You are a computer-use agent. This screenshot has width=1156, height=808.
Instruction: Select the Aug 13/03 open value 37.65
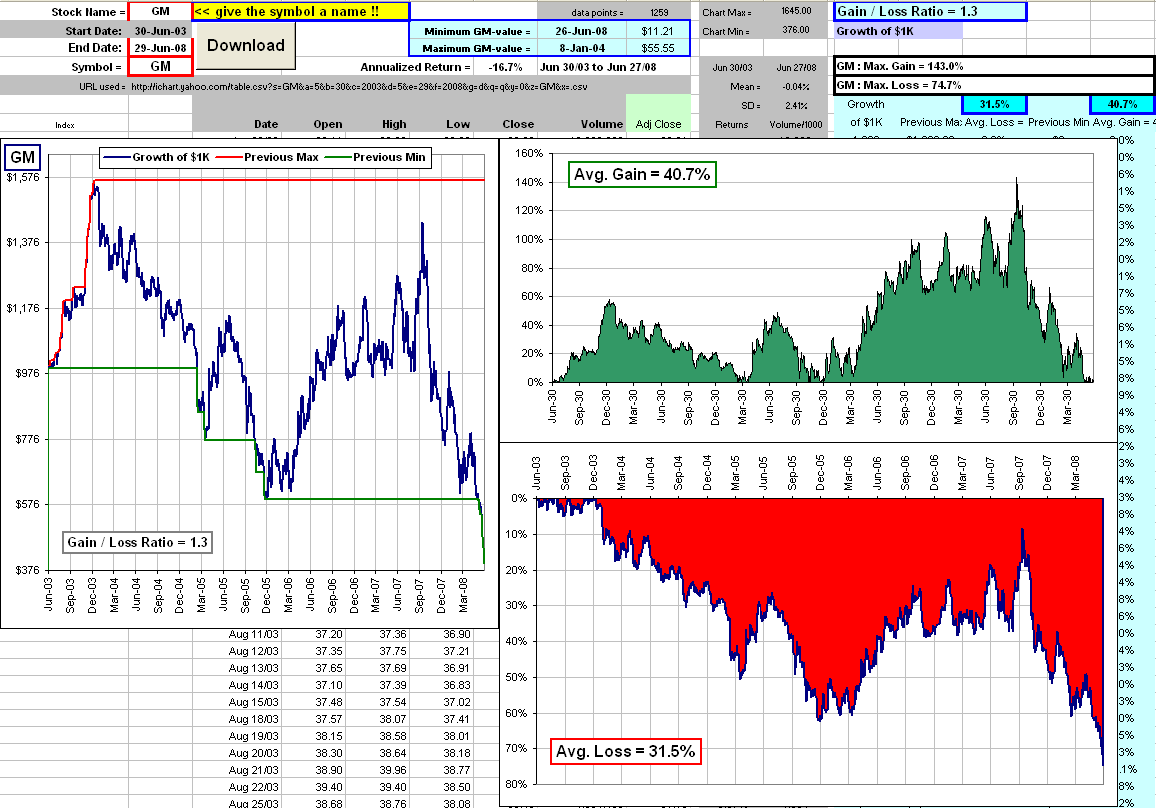[329, 668]
